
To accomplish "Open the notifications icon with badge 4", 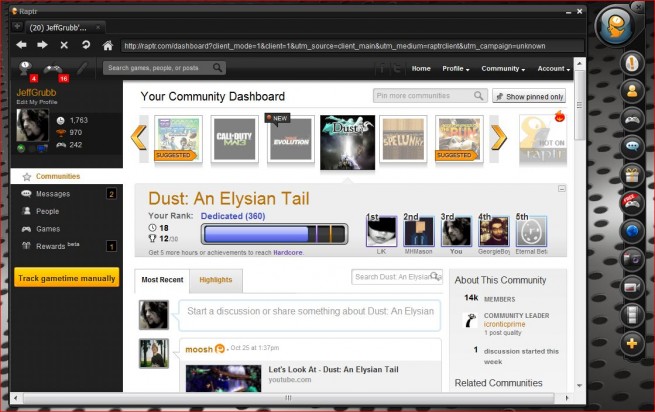I will [26, 68].
